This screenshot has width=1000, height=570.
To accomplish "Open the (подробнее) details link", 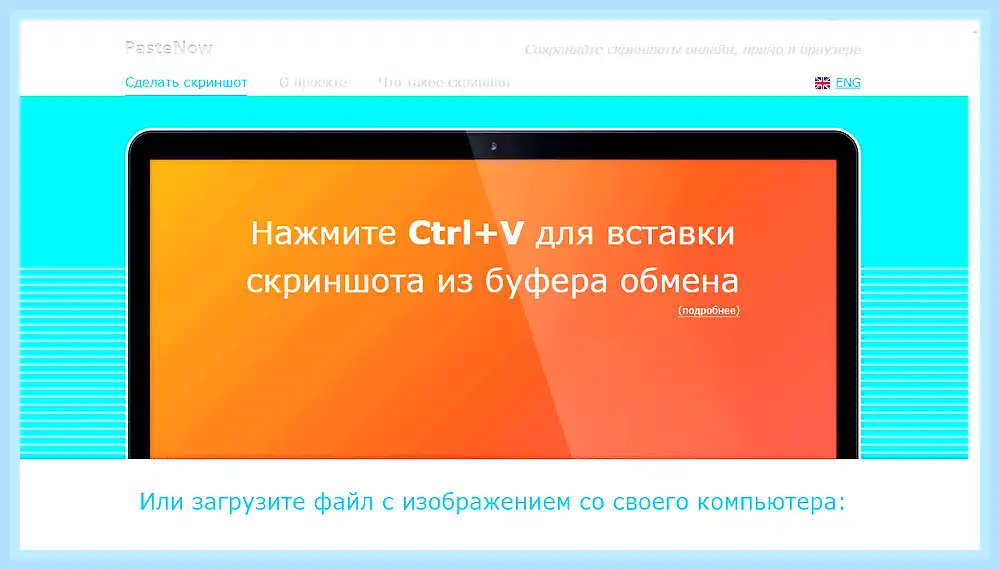I will coord(709,311).
